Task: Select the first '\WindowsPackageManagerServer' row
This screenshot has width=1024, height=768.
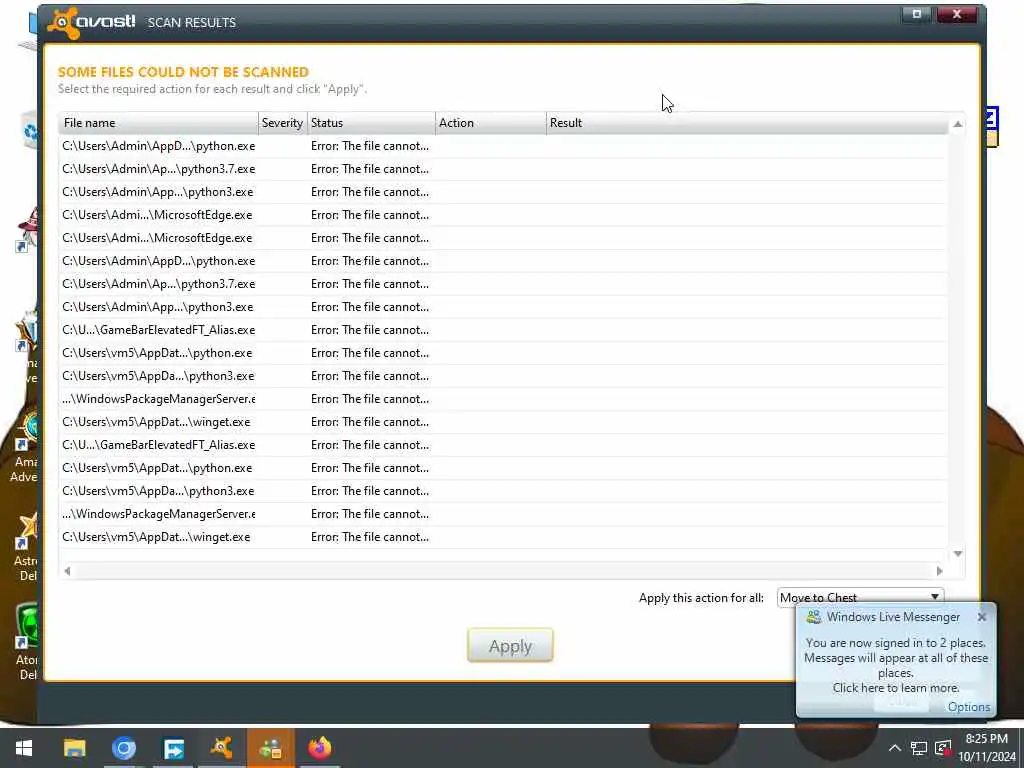Action: click(x=503, y=399)
